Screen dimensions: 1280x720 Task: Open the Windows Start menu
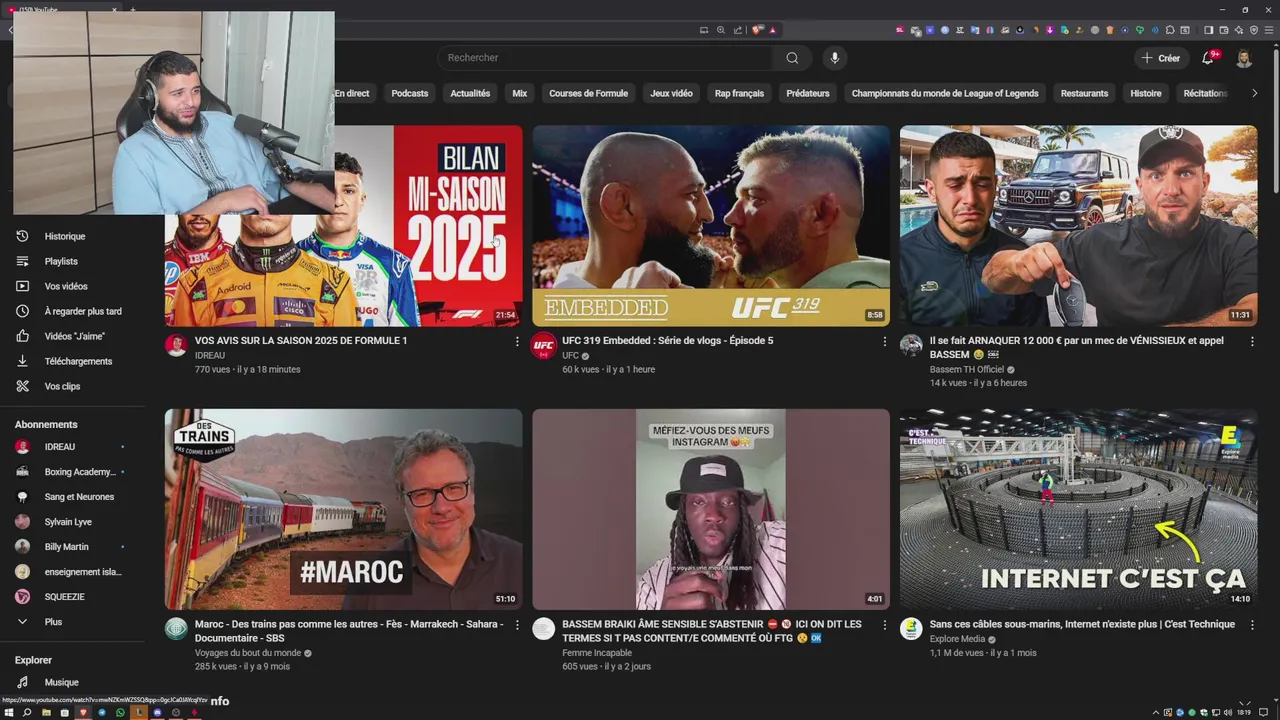coord(9,713)
